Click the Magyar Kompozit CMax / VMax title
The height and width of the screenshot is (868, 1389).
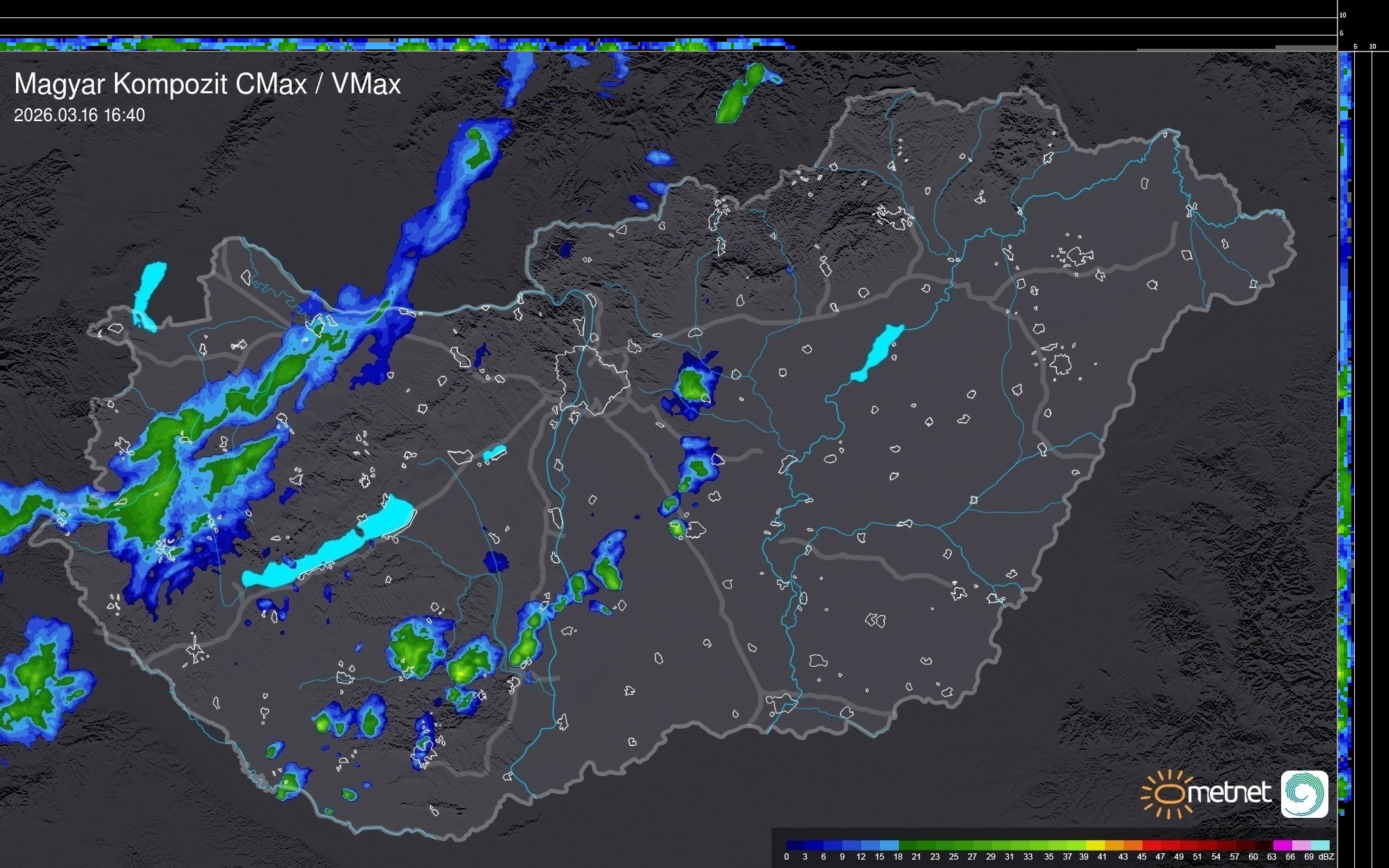tap(207, 84)
